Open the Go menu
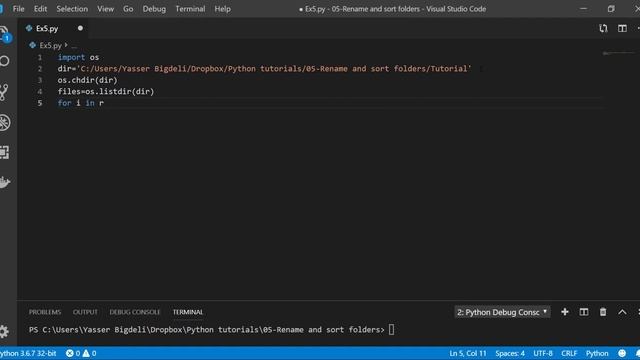Image resolution: width=640 pixels, height=360 pixels. (128, 9)
